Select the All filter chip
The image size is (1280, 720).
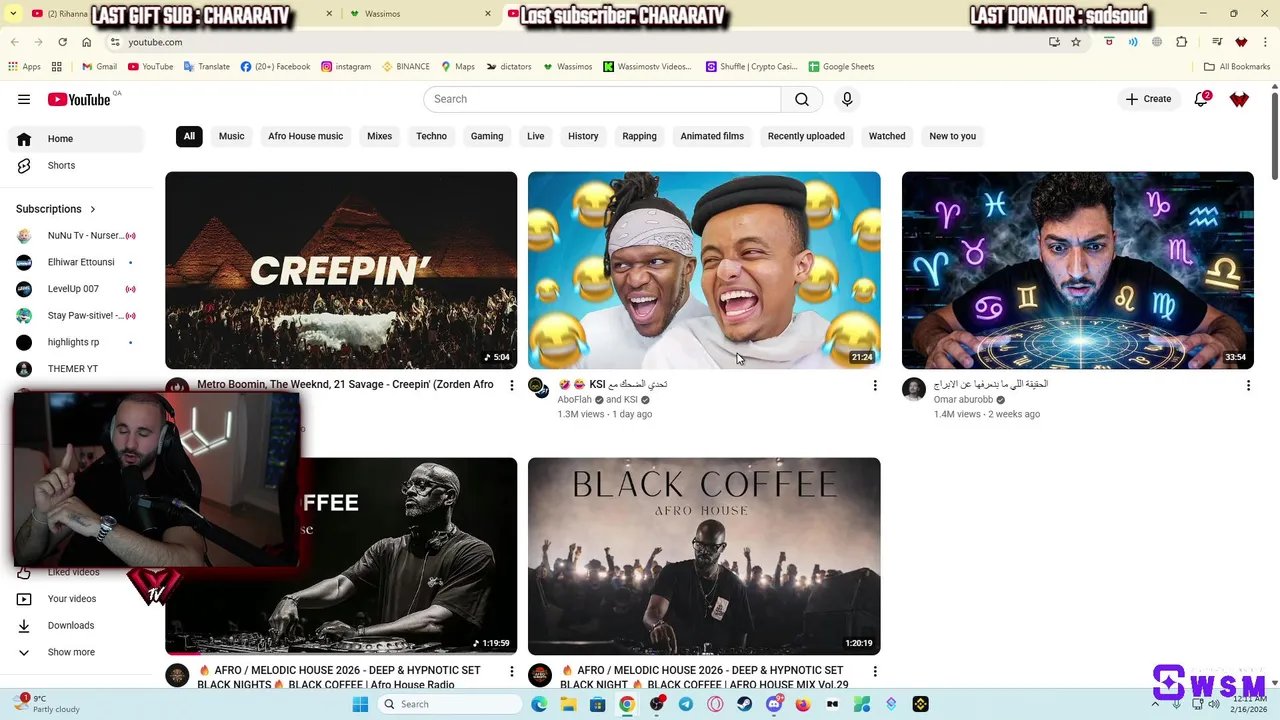(x=189, y=136)
